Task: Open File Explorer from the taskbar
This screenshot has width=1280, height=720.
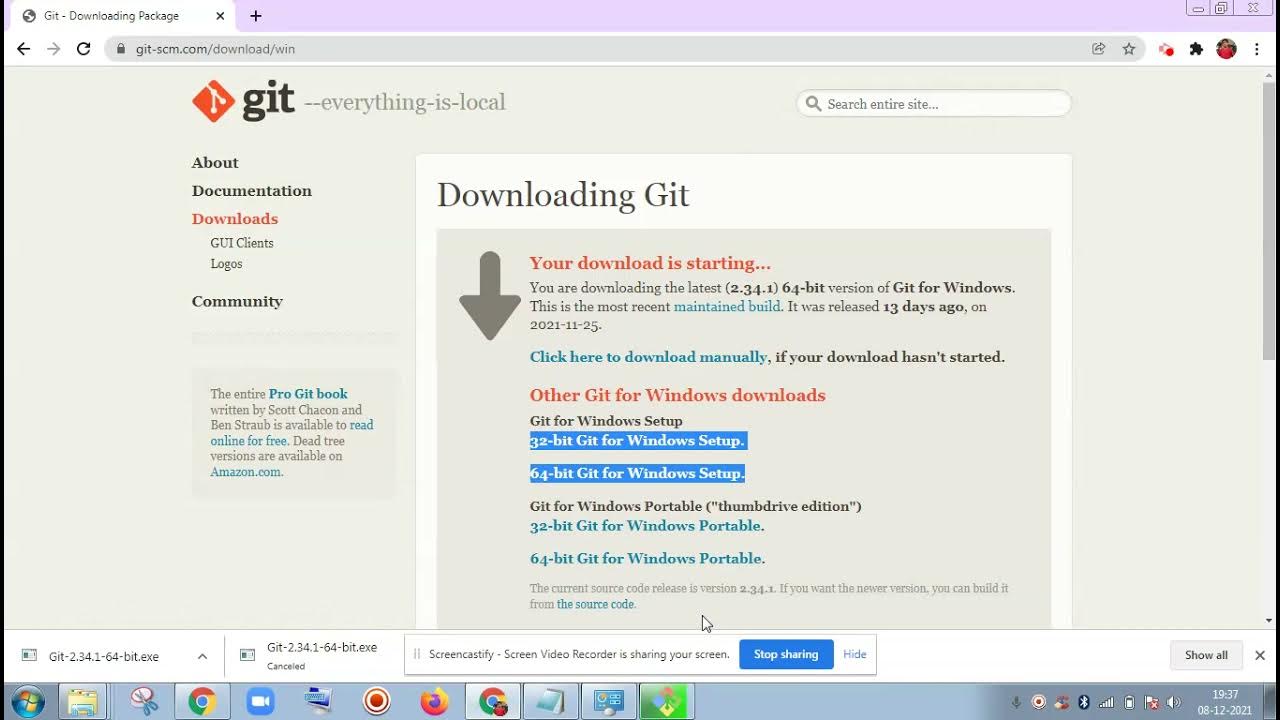Action: (x=84, y=702)
